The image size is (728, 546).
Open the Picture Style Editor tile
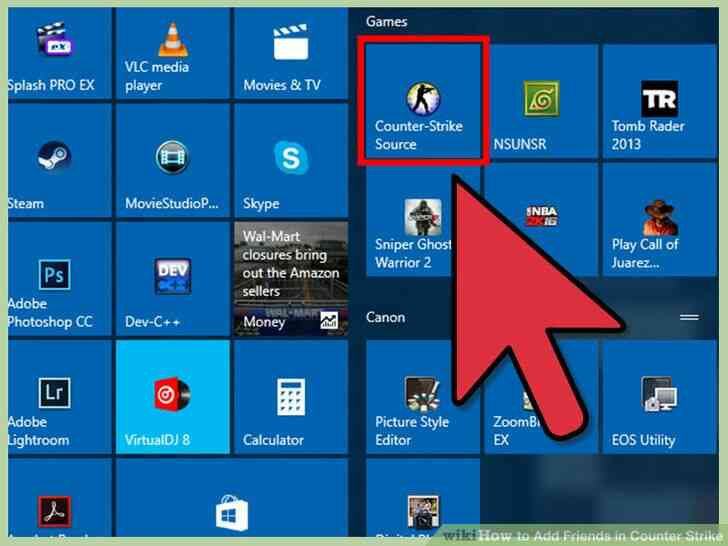pos(423,397)
